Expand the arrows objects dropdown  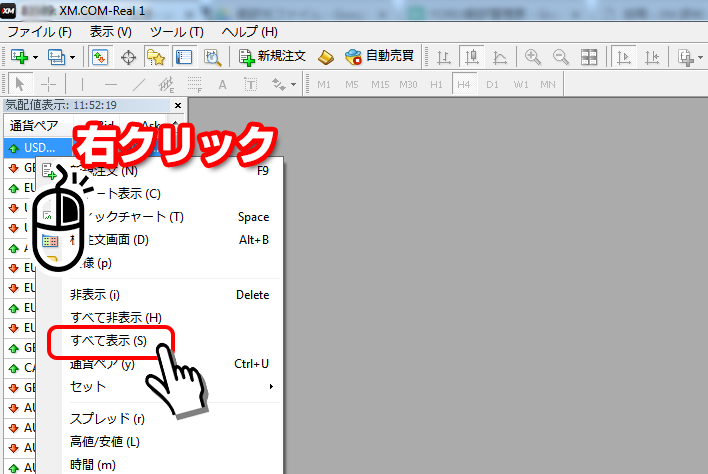pos(293,84)
